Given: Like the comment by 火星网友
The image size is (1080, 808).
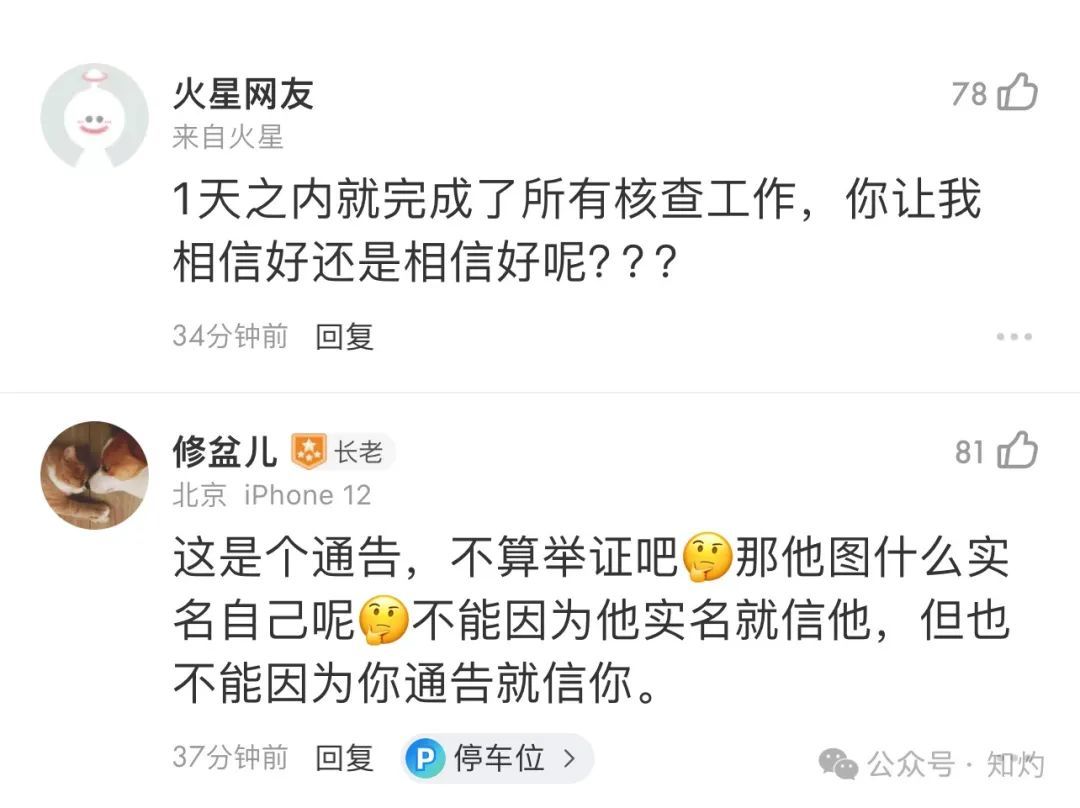Looking at the screenshot, I should [1018, 93].
